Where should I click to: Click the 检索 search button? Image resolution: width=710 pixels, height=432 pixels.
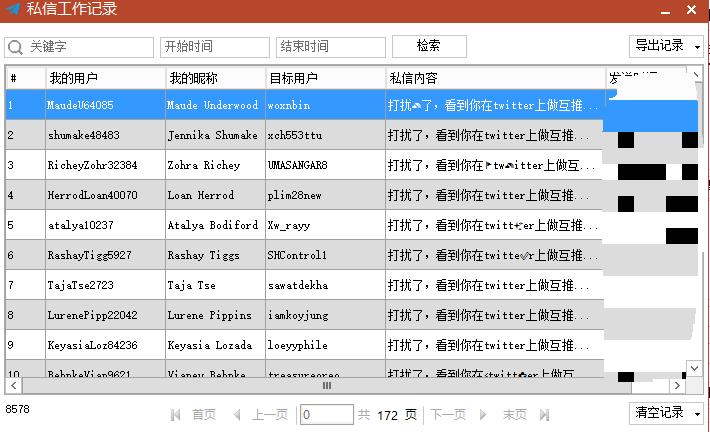[x=429, y=46]
